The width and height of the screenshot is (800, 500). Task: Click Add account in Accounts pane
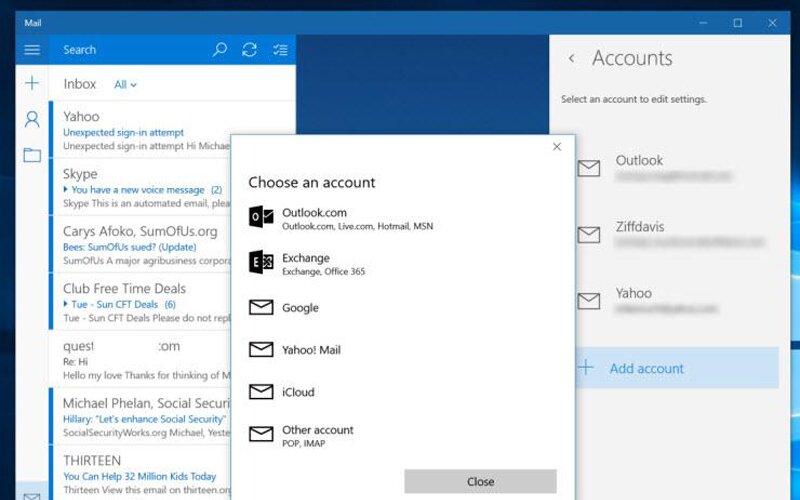677,368
